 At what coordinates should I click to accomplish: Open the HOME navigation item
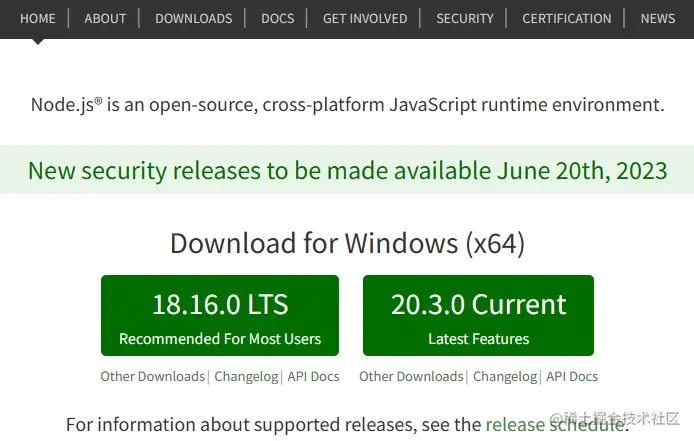[x=38, y=19]
